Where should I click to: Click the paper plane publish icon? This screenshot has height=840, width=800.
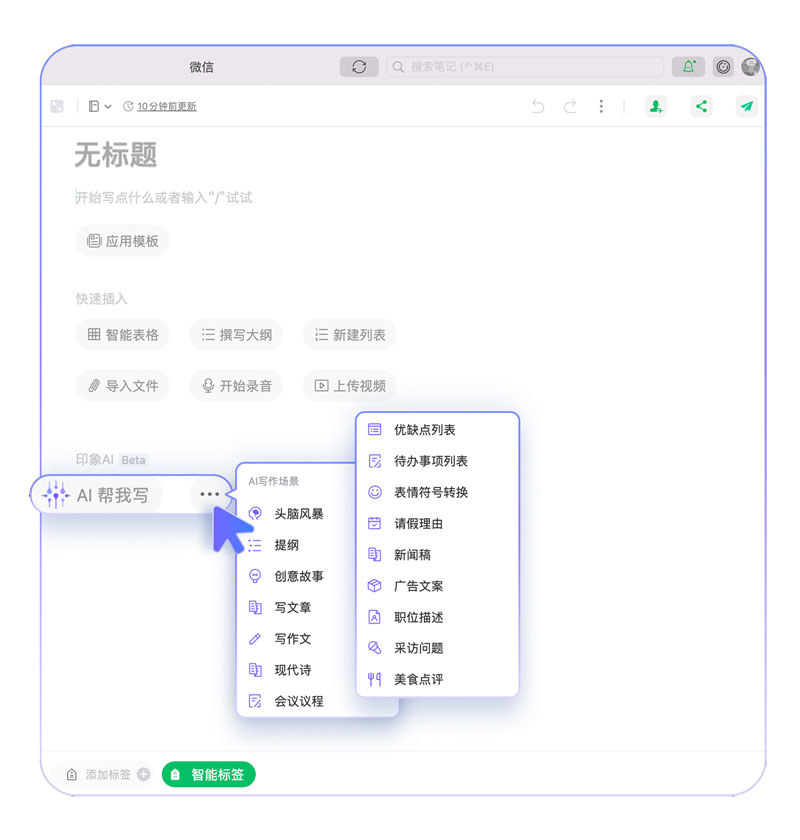[x=747, y=106]
